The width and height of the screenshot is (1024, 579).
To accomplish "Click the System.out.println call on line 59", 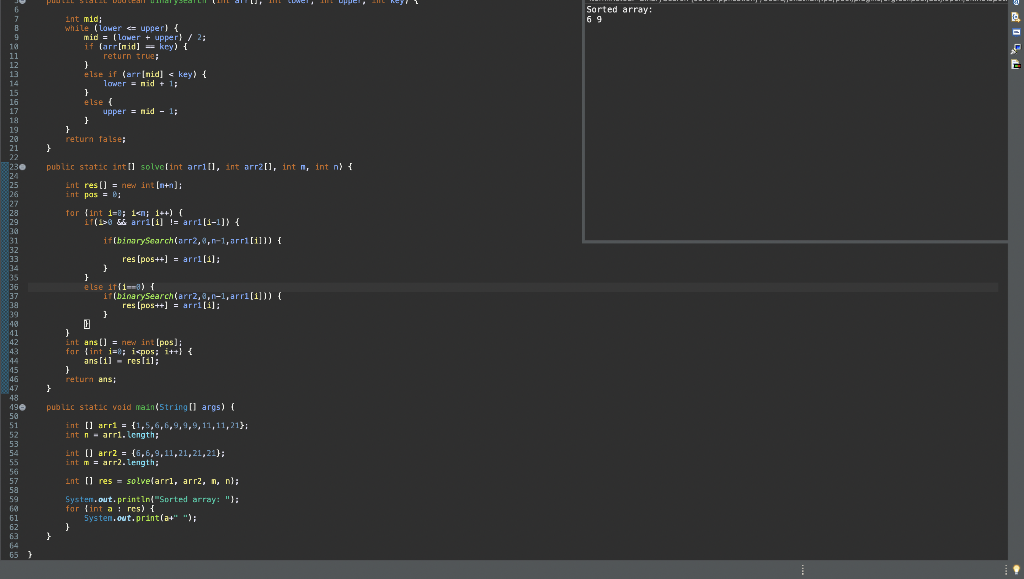I will pyautogui.click(x=110, y=499).
